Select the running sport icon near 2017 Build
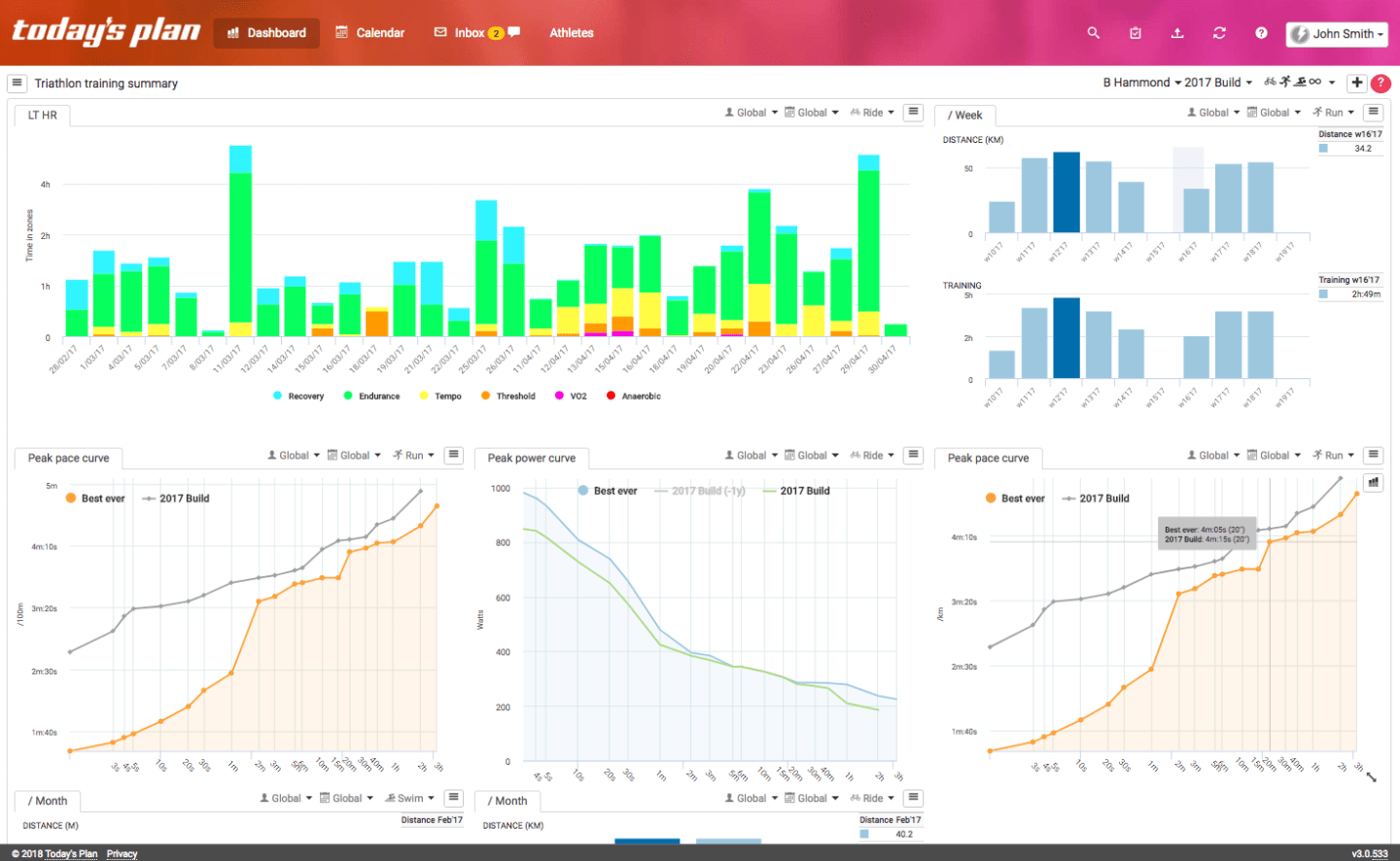This screenshot has height=861, width=1400. click(1284, 82)
